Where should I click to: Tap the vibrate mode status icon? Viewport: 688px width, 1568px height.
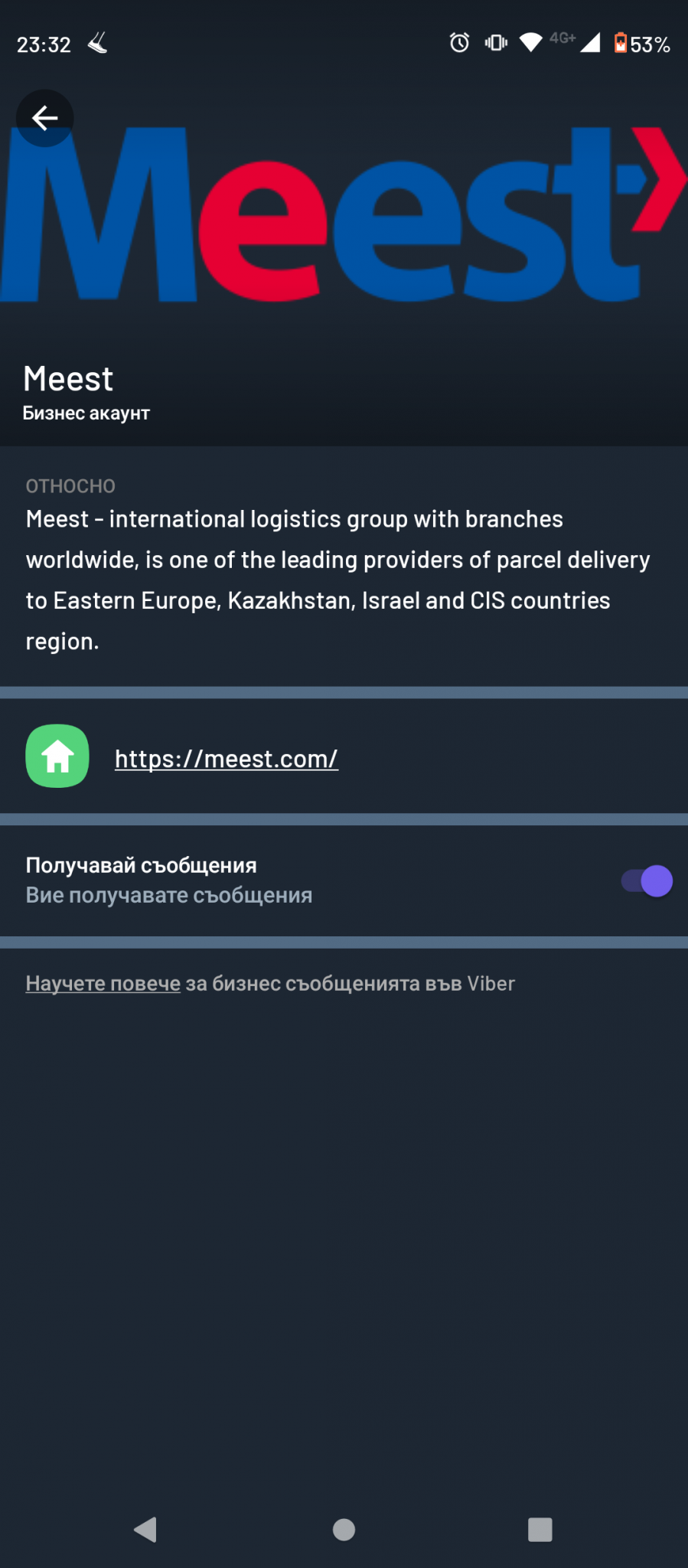[496, 43]
